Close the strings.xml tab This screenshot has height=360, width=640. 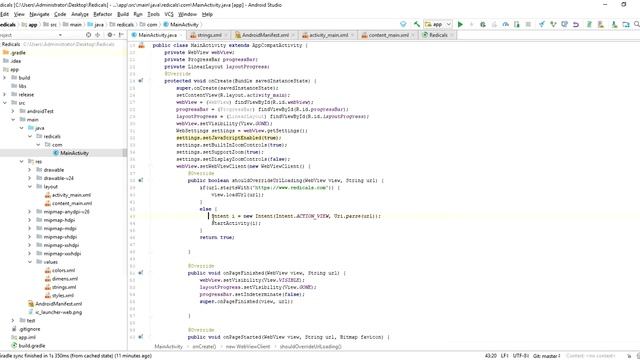click(226, 35)
